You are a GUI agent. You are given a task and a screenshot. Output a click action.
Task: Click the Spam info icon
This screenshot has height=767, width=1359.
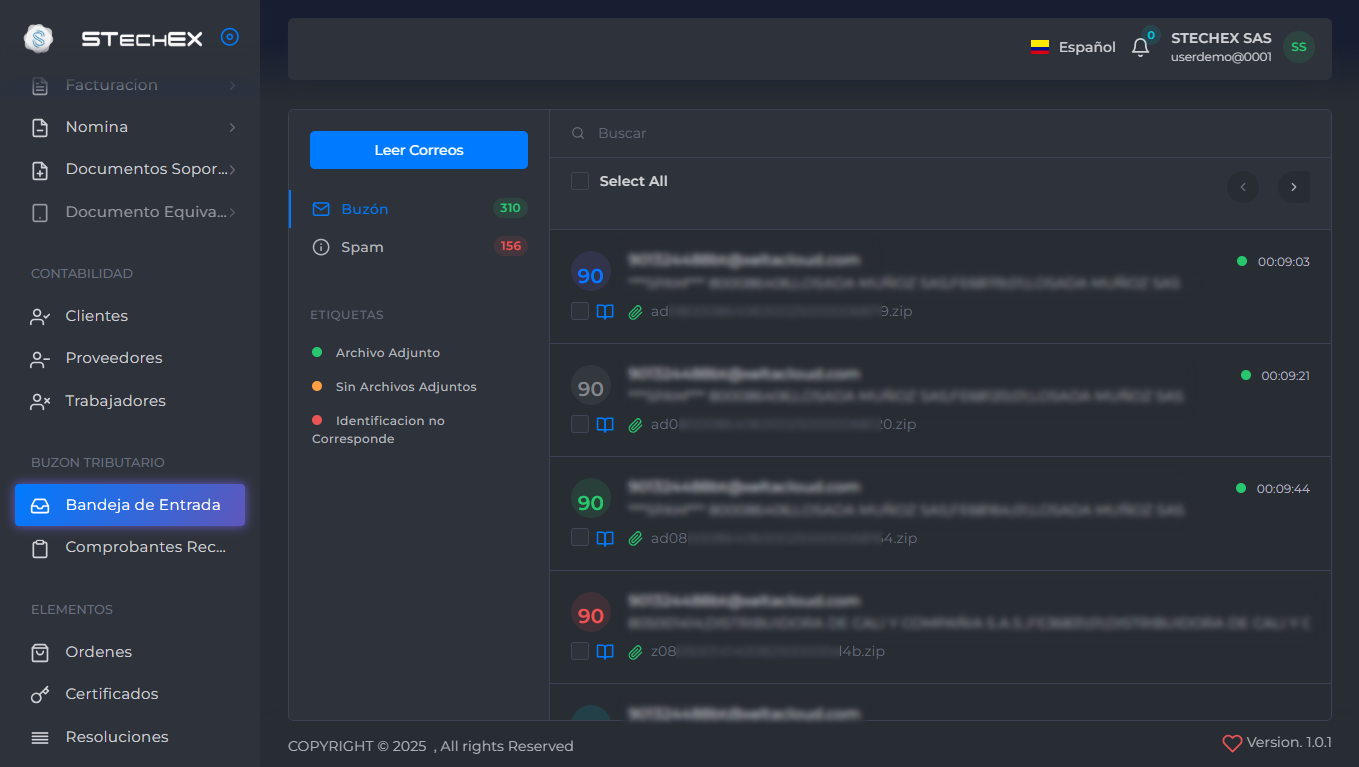click(x=321, y=247)
